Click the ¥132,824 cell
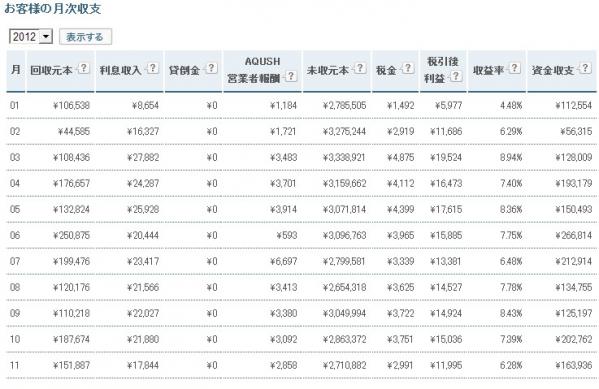 71,209
